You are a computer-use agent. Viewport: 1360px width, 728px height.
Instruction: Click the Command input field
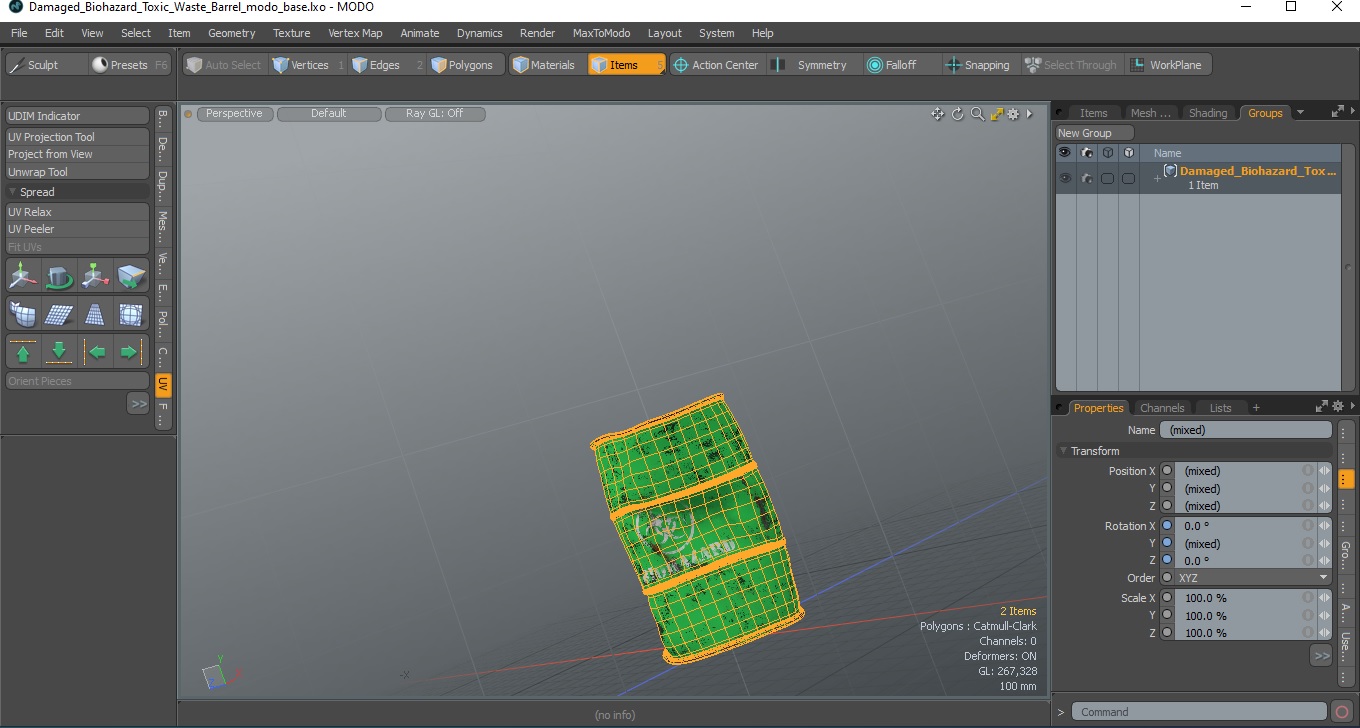pyautogui.click(x=1201, y=712)
